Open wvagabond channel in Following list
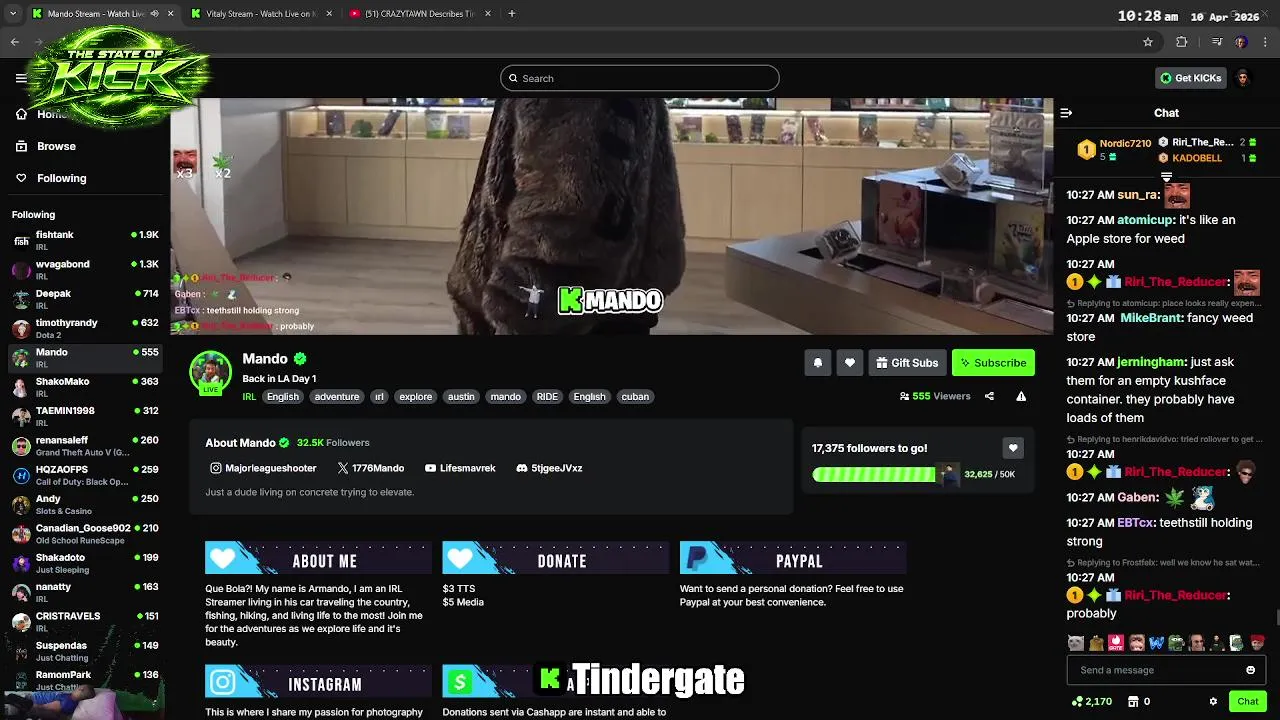Screen dimensions: 1280x720 coord(85,270)
